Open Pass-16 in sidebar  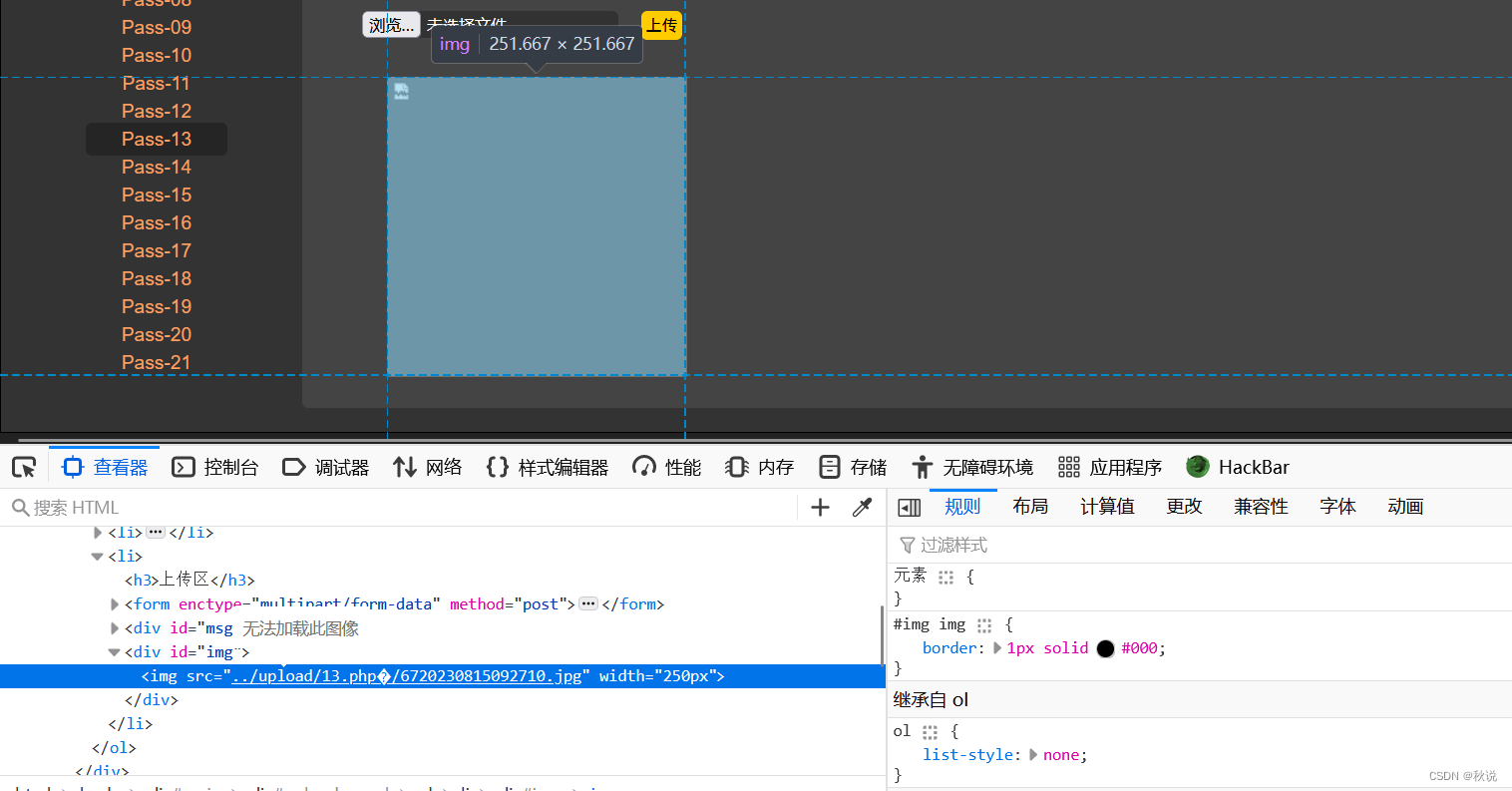point(157,222)
